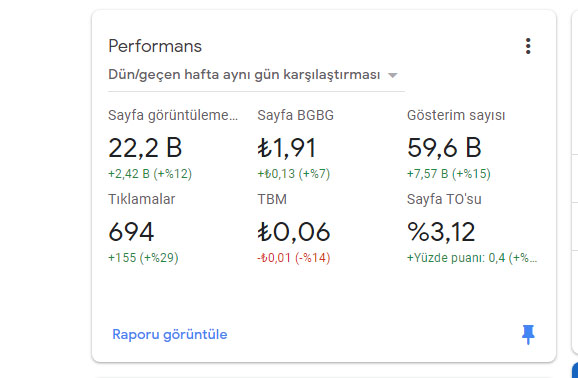This screenshot has width=578, height=378.
Task: Expand the comparison period dropdown arrow
Action: 393,75
